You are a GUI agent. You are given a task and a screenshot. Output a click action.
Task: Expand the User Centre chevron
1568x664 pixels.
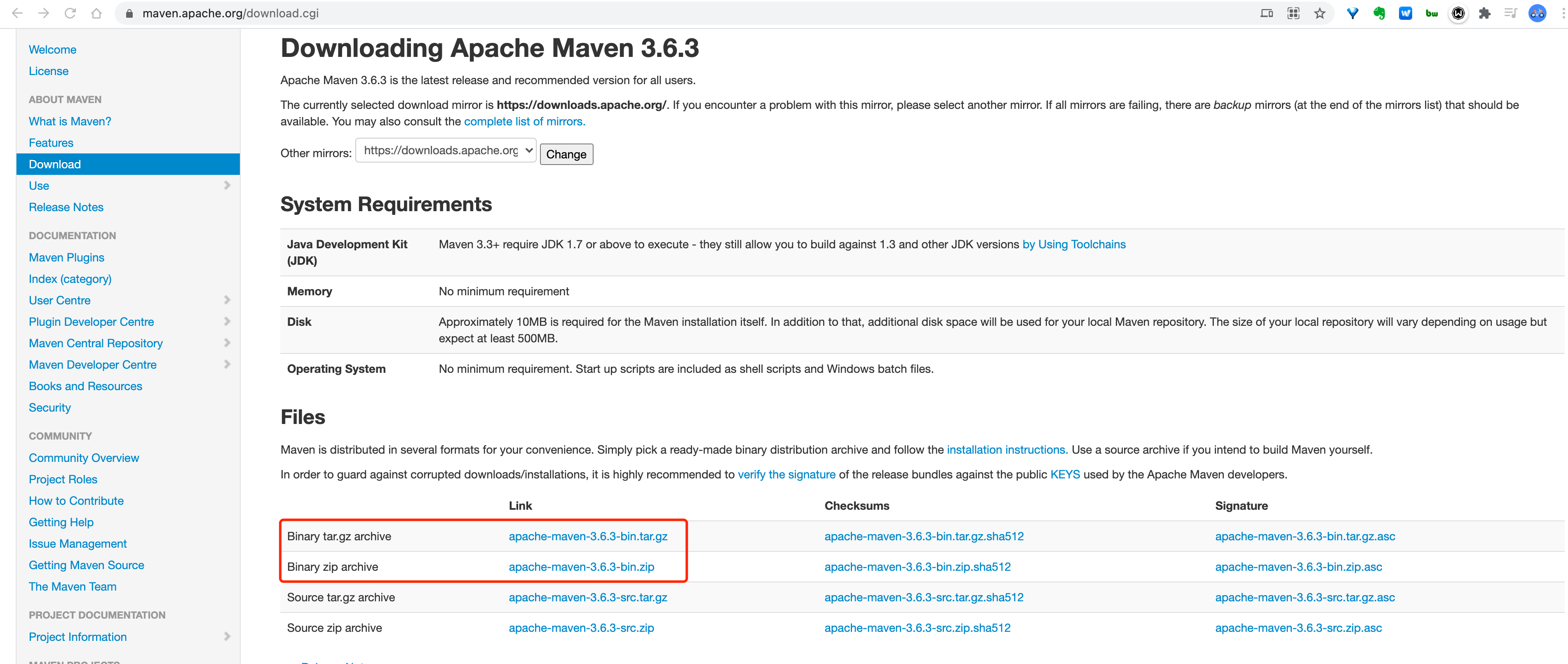click(x=227, y=300)
